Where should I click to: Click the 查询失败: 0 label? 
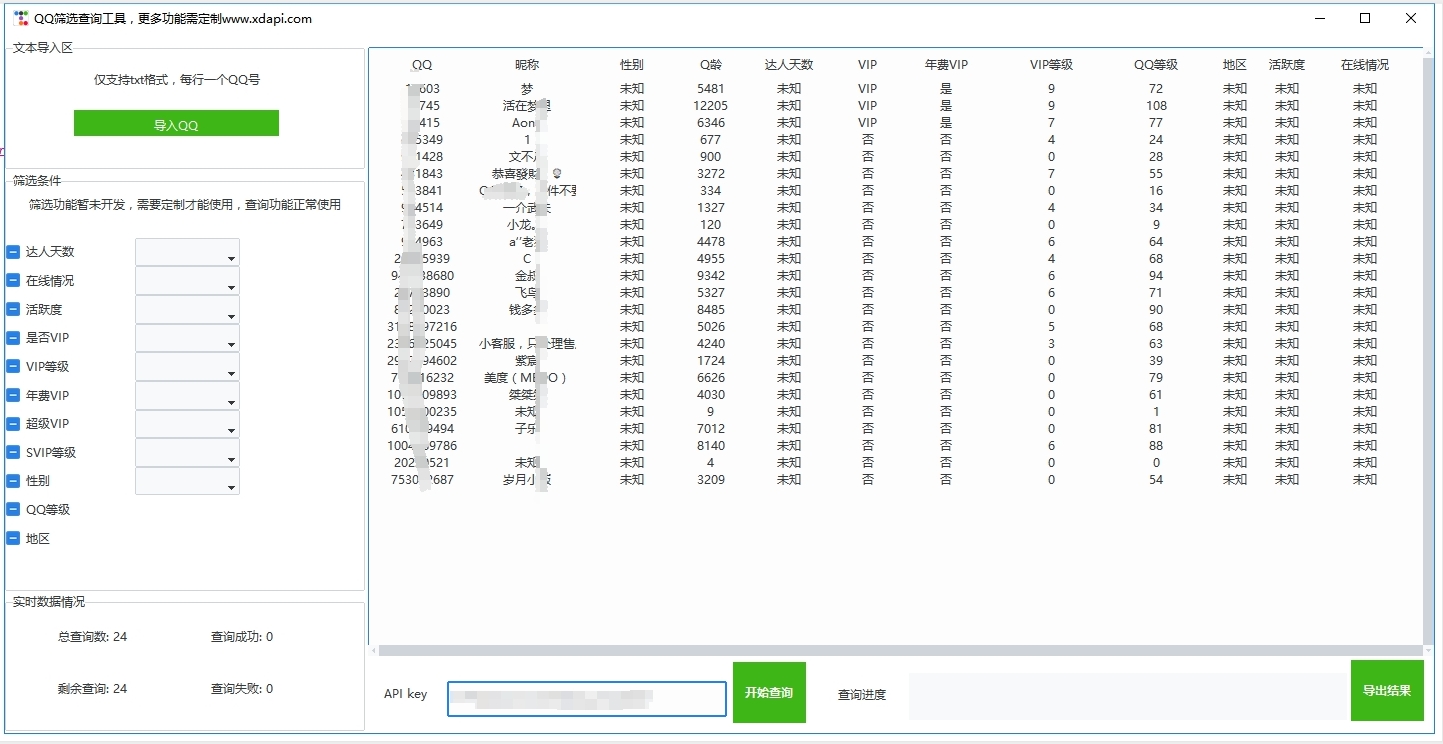pyautogui.click(x=242, y=688)
